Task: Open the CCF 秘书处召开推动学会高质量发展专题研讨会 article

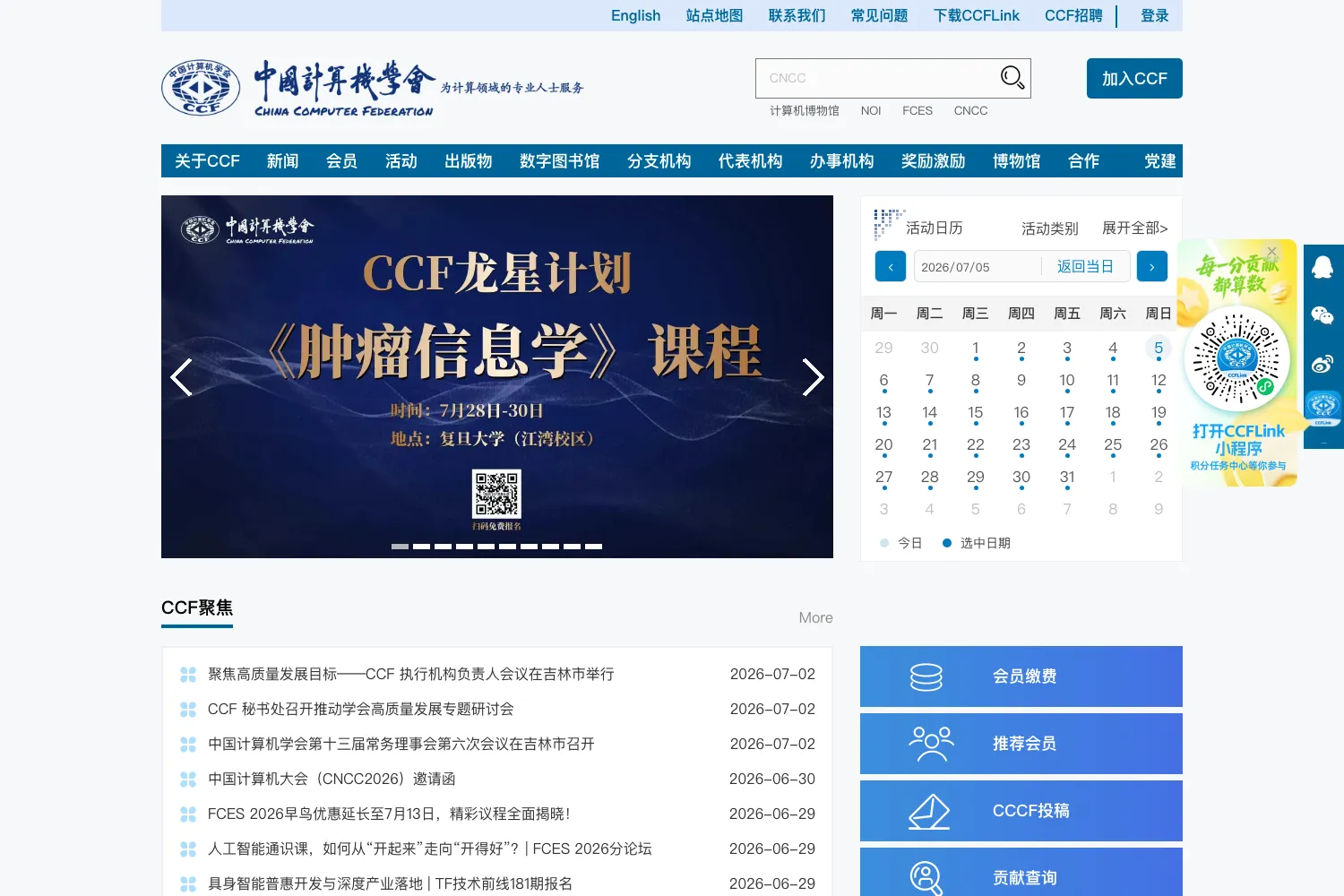Action: pyautogui.click(x=361, y=709)
